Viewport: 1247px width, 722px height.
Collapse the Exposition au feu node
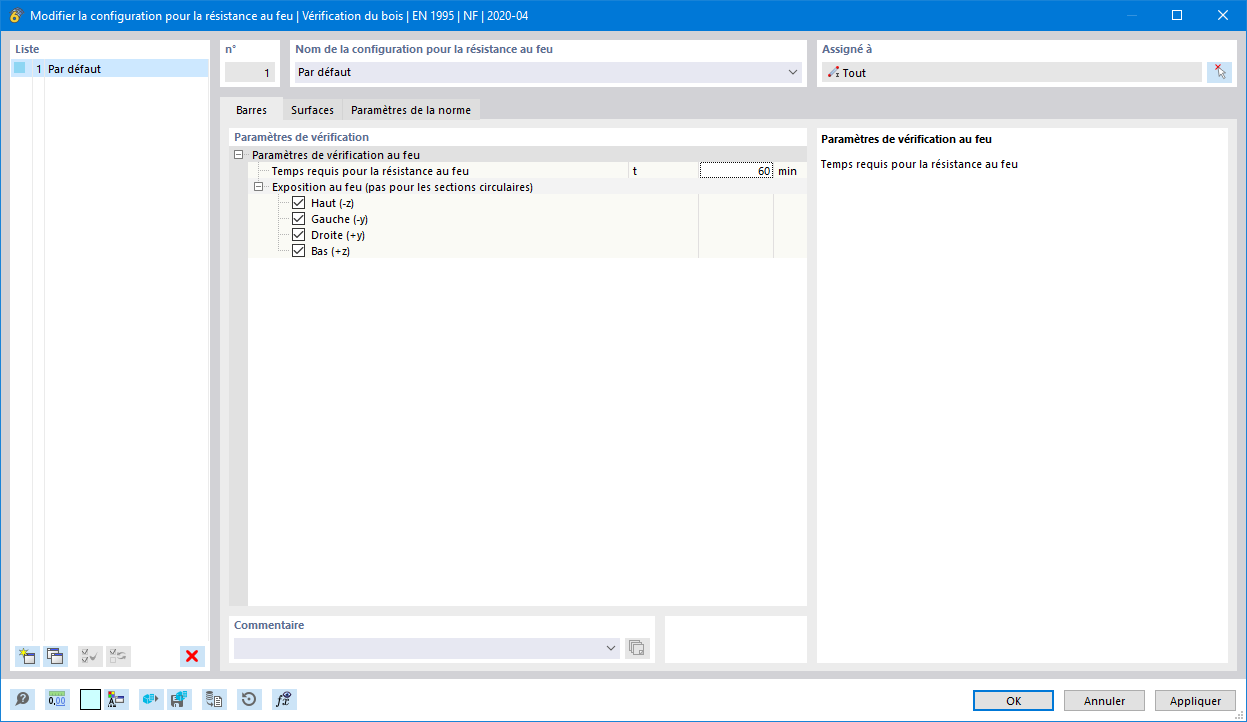coord(258,187)
